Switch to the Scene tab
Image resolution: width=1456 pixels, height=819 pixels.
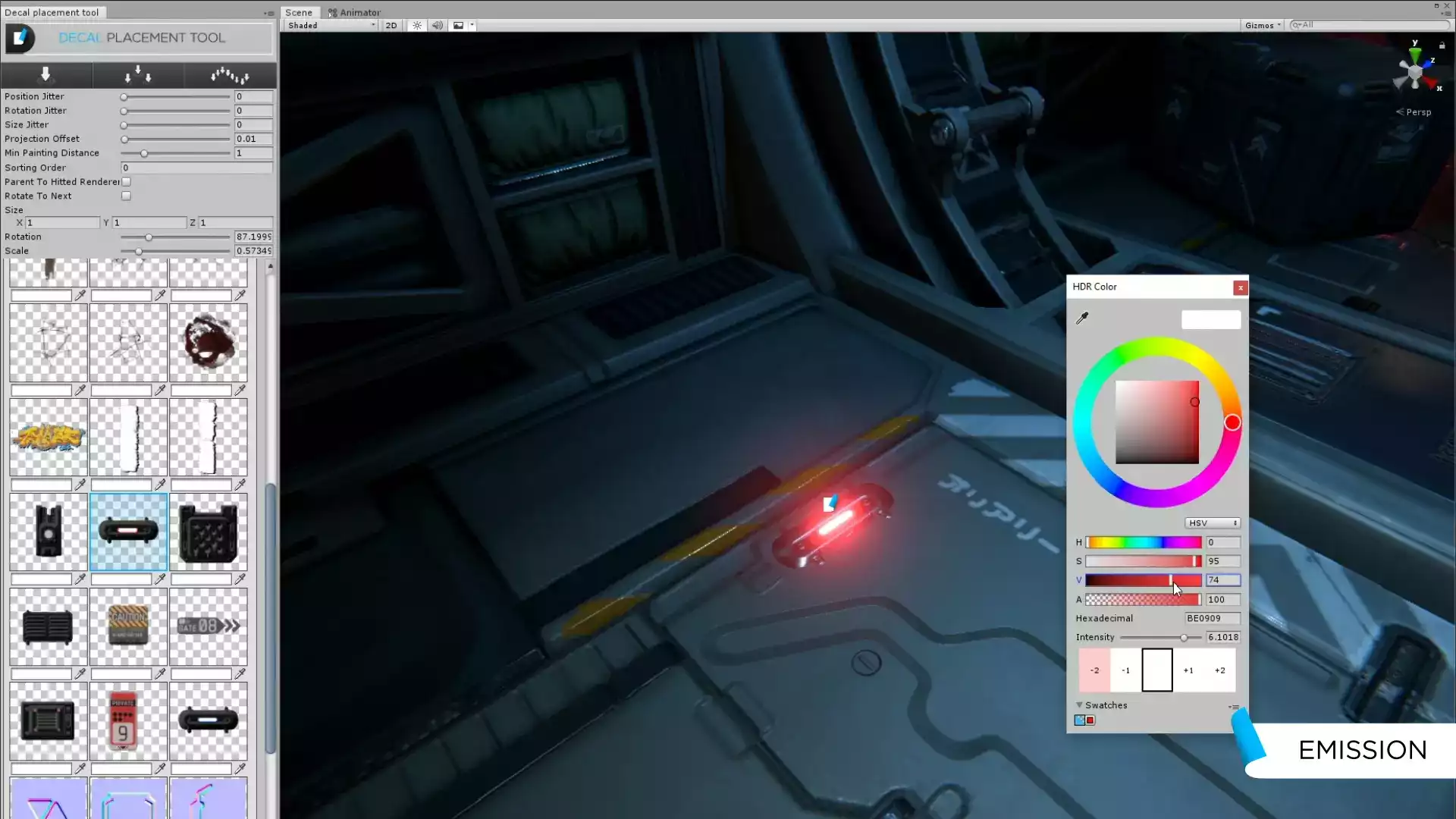click(299, 12)
